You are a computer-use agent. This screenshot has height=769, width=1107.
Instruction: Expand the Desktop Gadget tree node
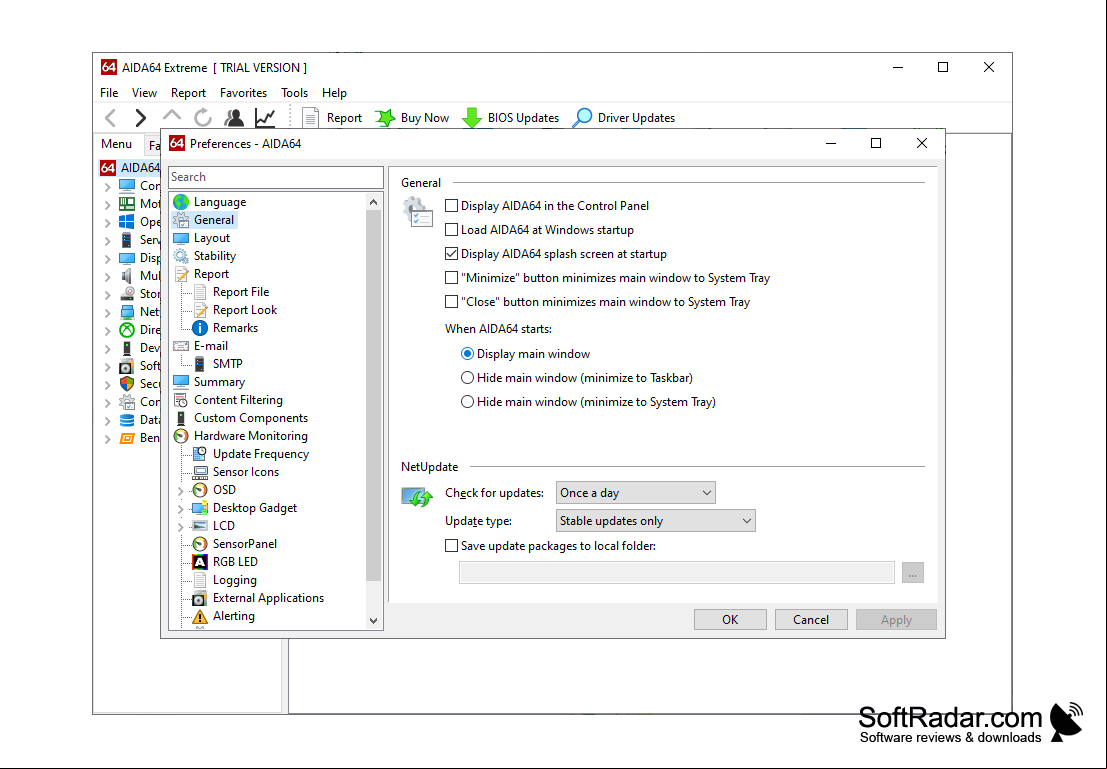click(x=181, y=508)
